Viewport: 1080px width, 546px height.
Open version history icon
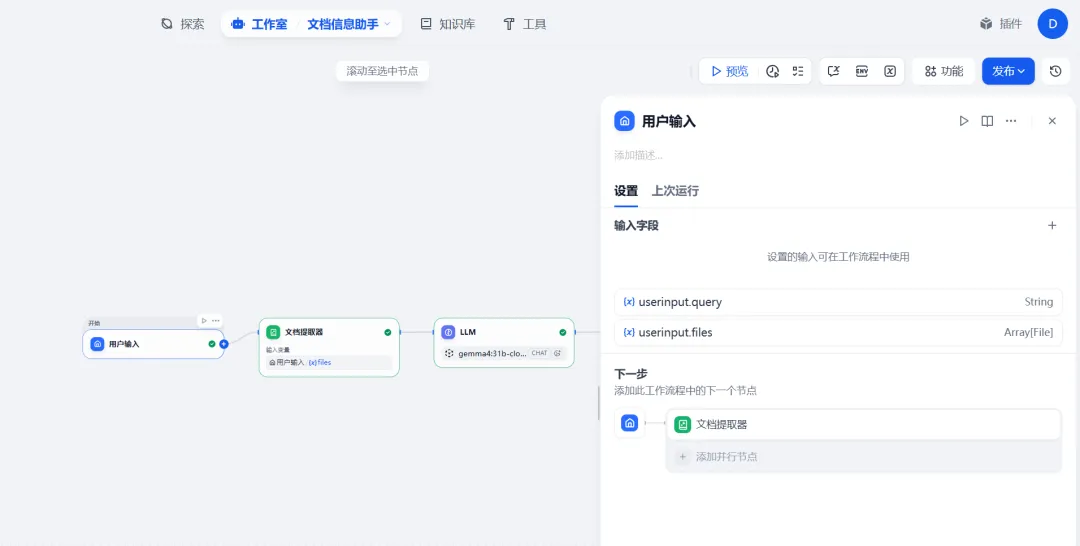pyautogui.click(x=1055, y=71)
